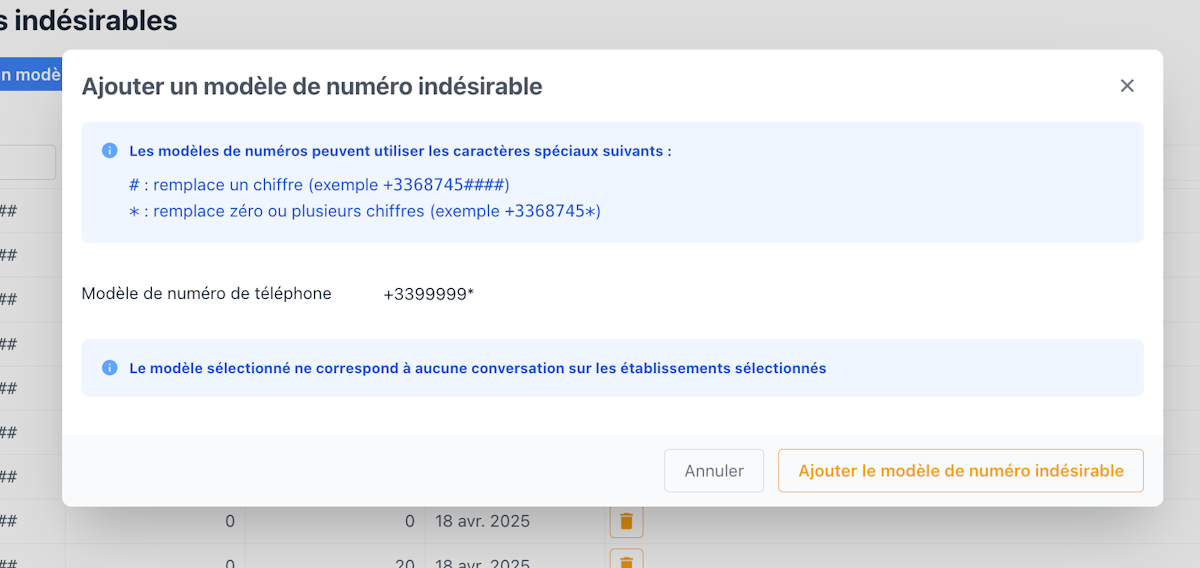Screen dimensions: 1200x568
Task: Click the 18 avr. 2025 date beside full trash icon
Action: [x=482, y=521]
